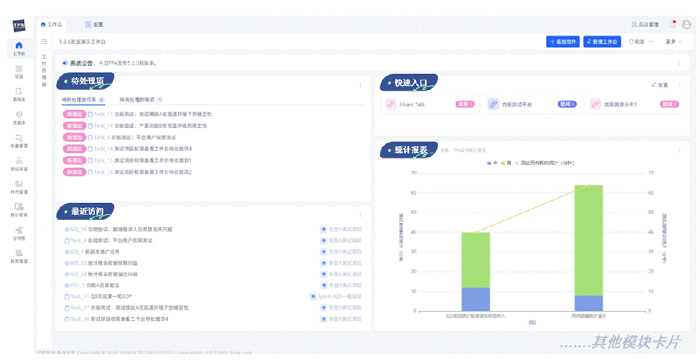Viewport: 700px width, 360px height.
Task: Switch to the 配置 top tab
Action: coord(94,25)
